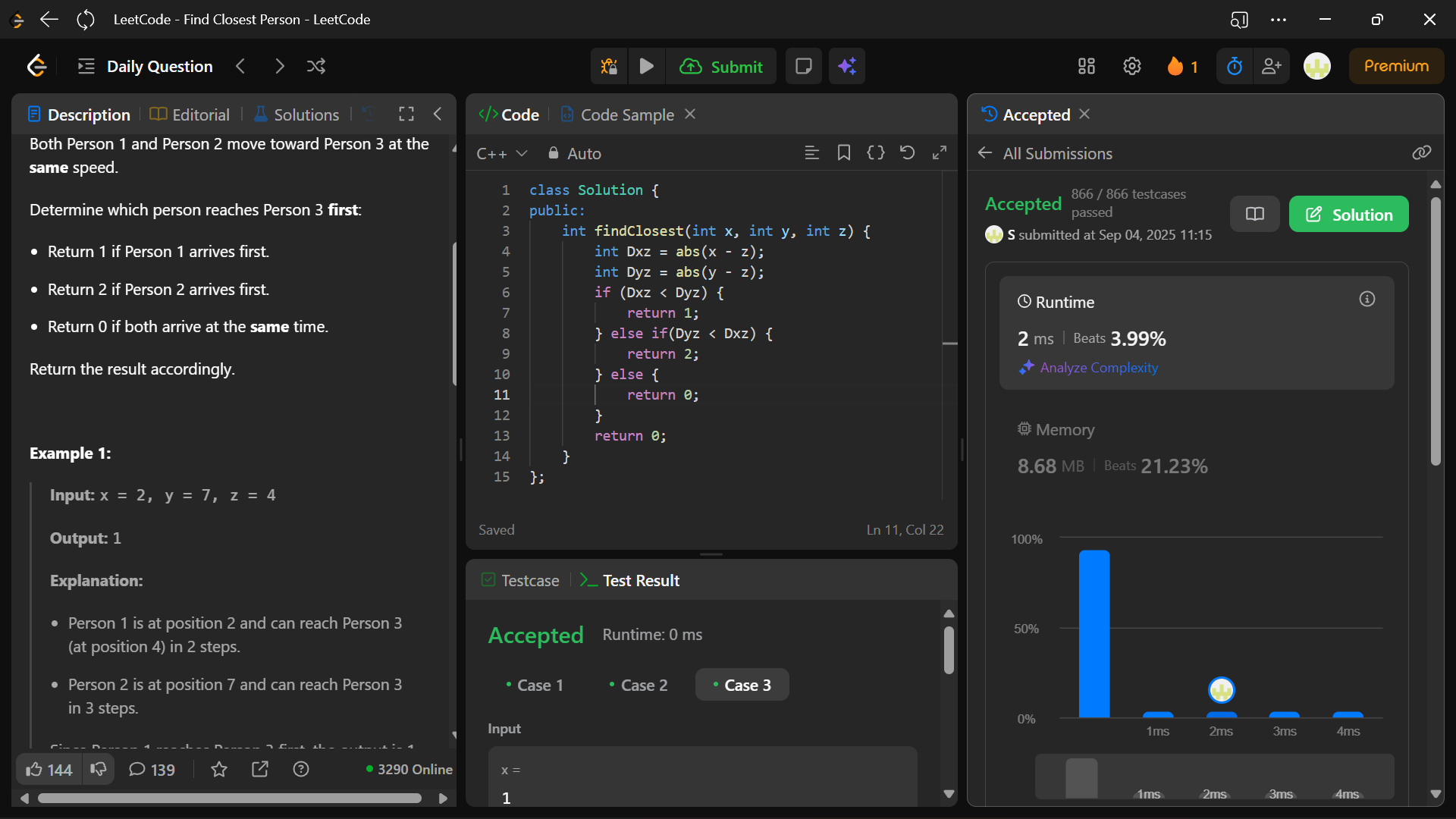
Task: Click the horizontal scrollbar under the description
Action: click(229, 799)
